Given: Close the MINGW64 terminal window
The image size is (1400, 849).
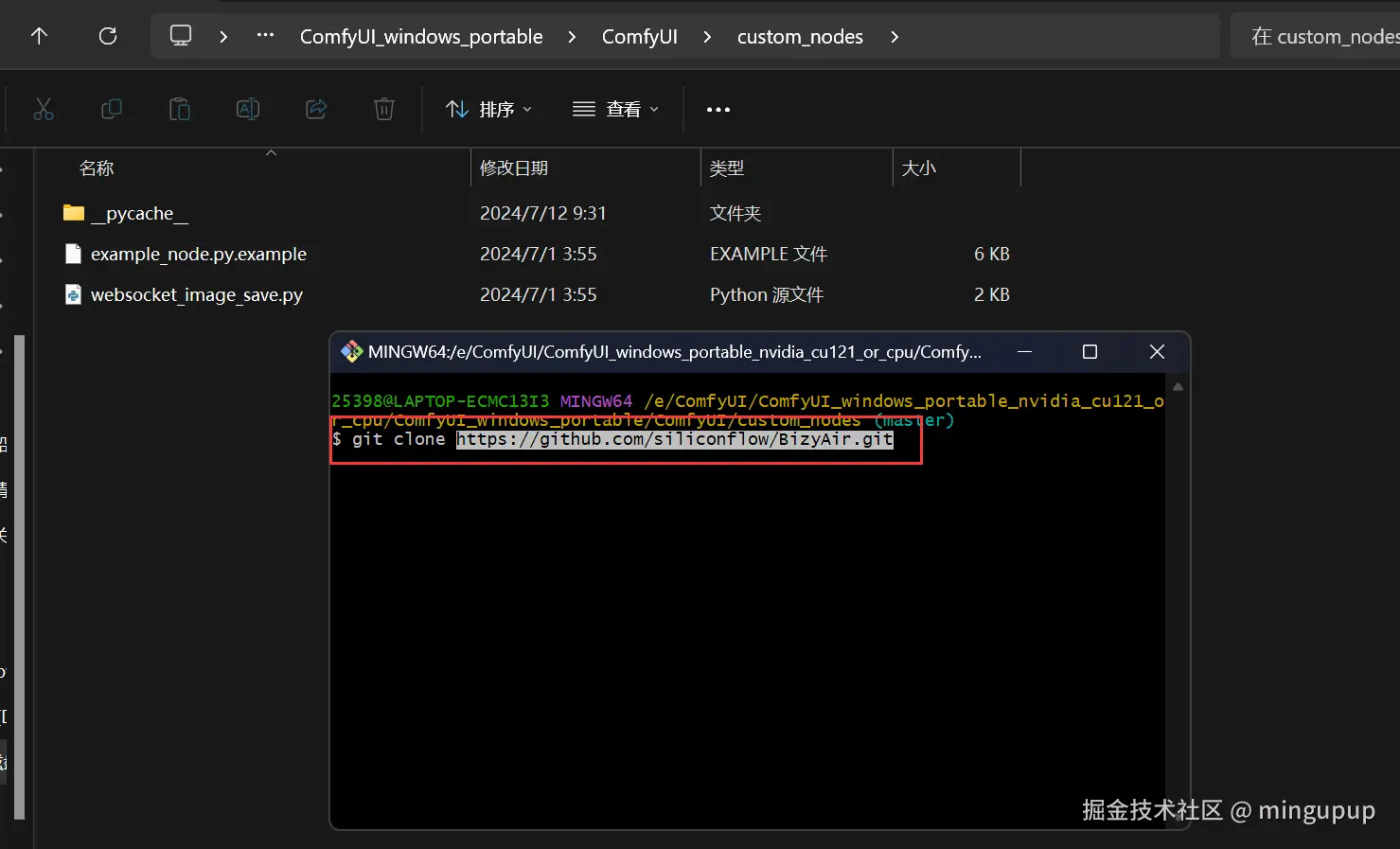Looking at the screenshot, I should coord(1157,352).
